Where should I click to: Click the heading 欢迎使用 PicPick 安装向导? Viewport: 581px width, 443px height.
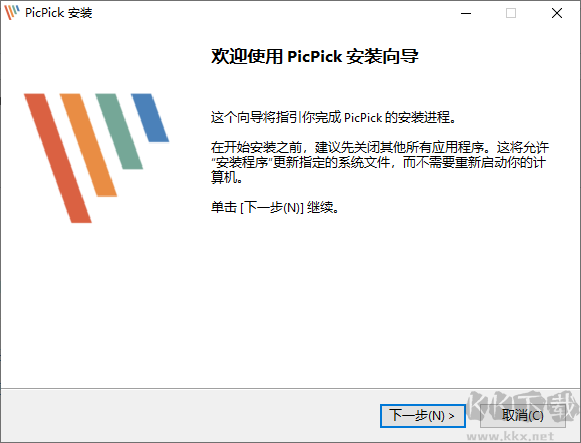click(315, 57)
